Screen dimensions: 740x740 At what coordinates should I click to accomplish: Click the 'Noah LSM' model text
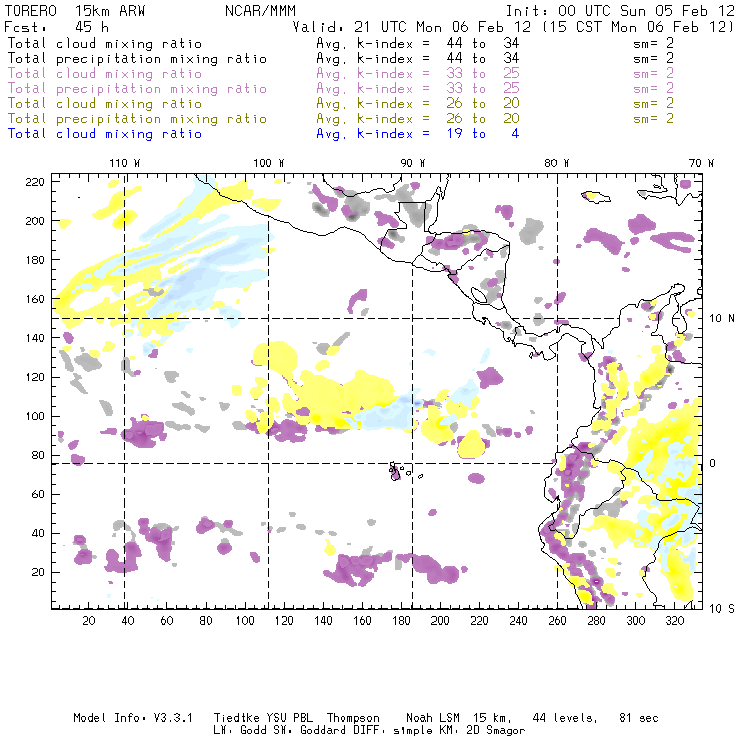(433, 718)
